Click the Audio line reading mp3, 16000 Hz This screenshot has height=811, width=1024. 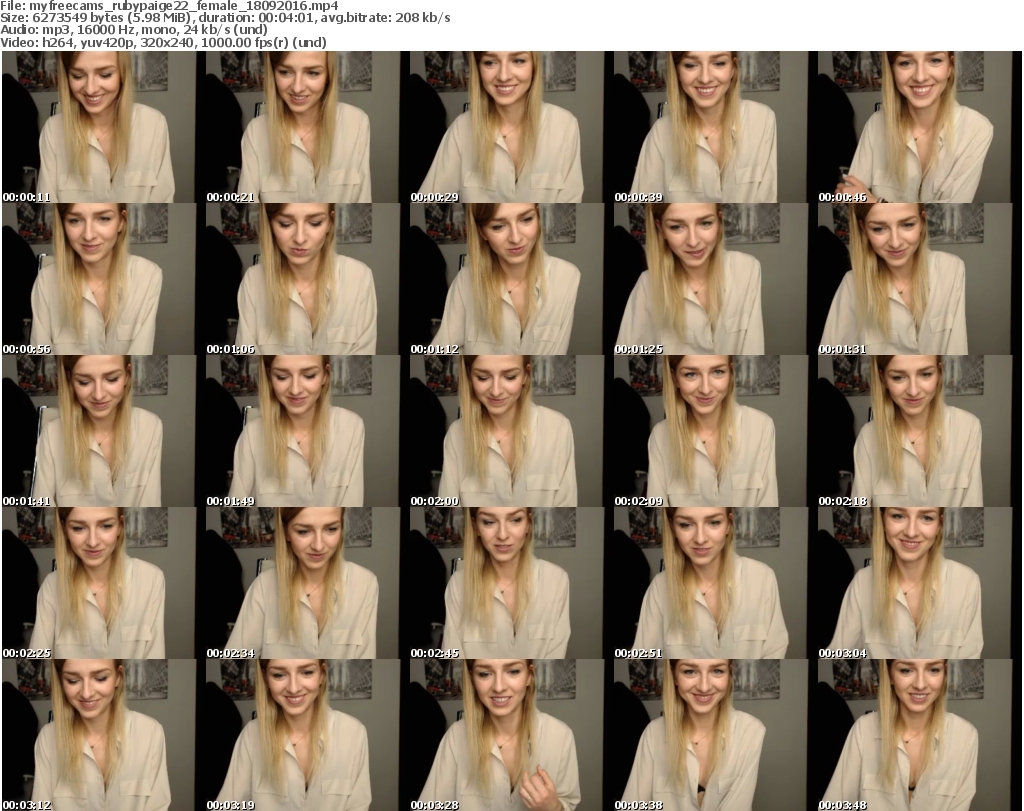(x=134, y=30)
